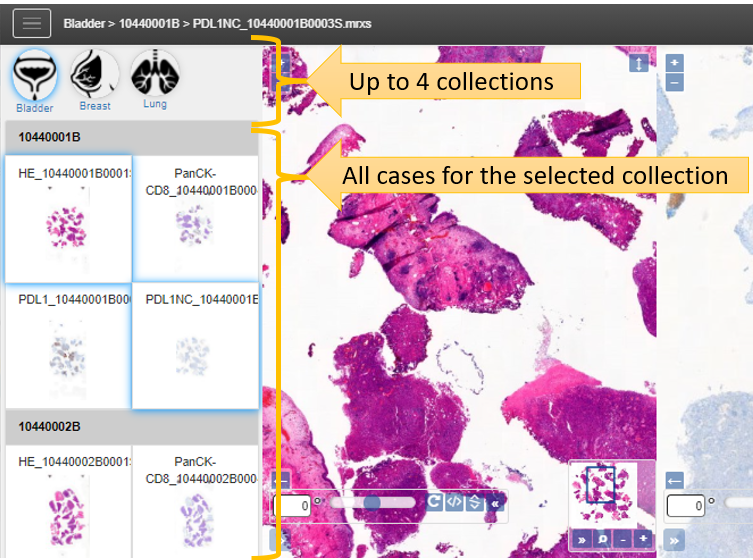Viewport: 753px width, 560px height.
Task: Collapse the rotation toolbar with double-chevron
Action: 494,502
